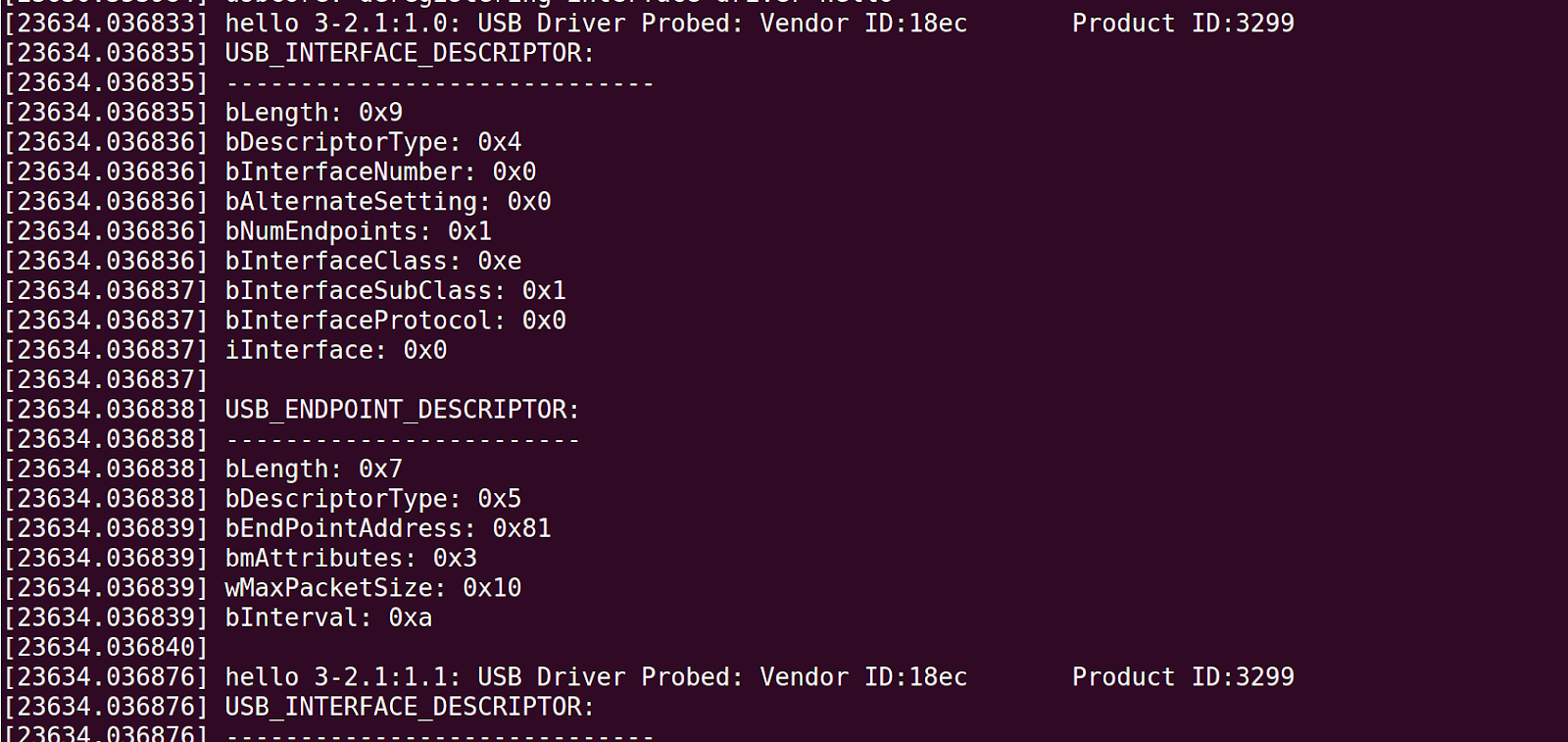The image size is (1568, 742).
Task: Click 'bInterfaceProtocol: 0x0' text
Action: point(396,321)
